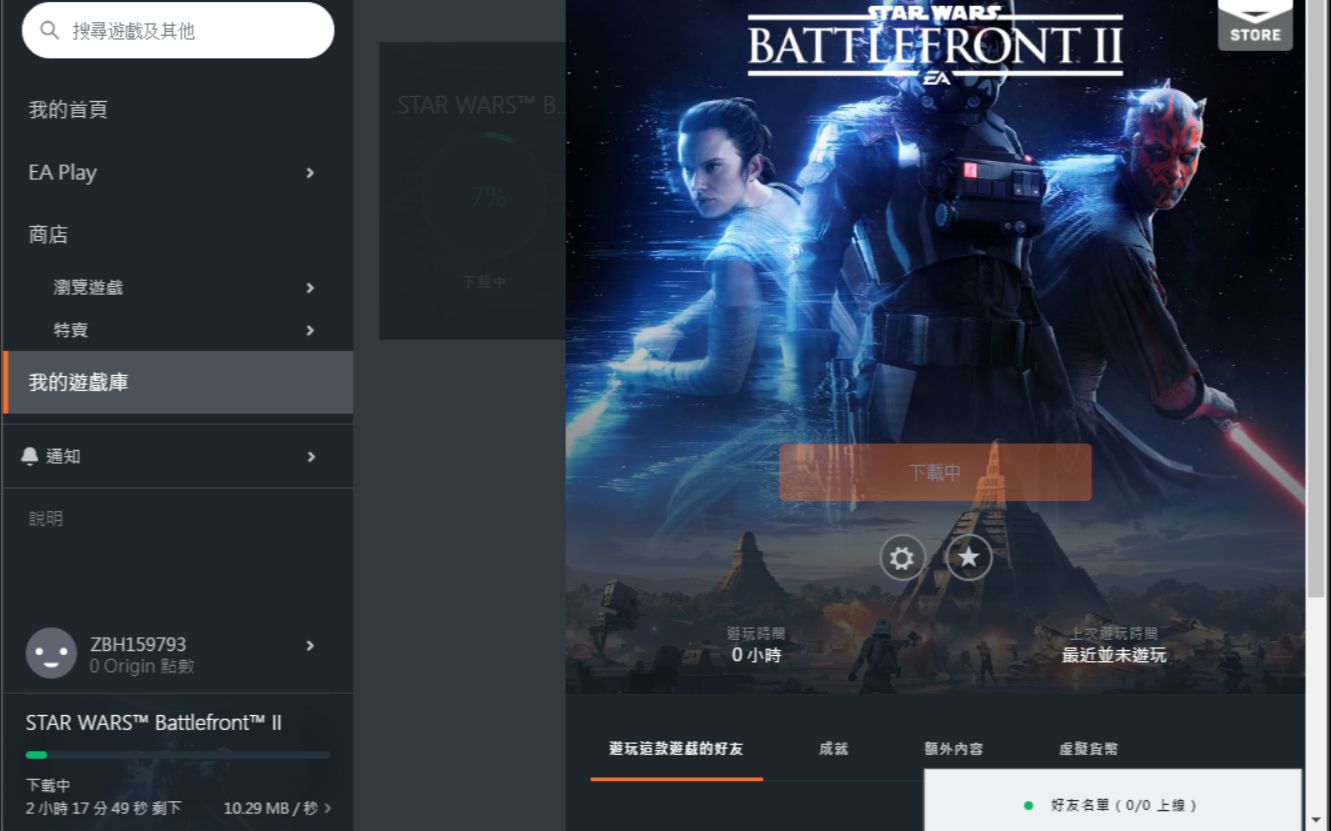Viewport: 1331px width, 831px height.
Task: Expand the EA Play chevron arrow
Action: point(310,173)
